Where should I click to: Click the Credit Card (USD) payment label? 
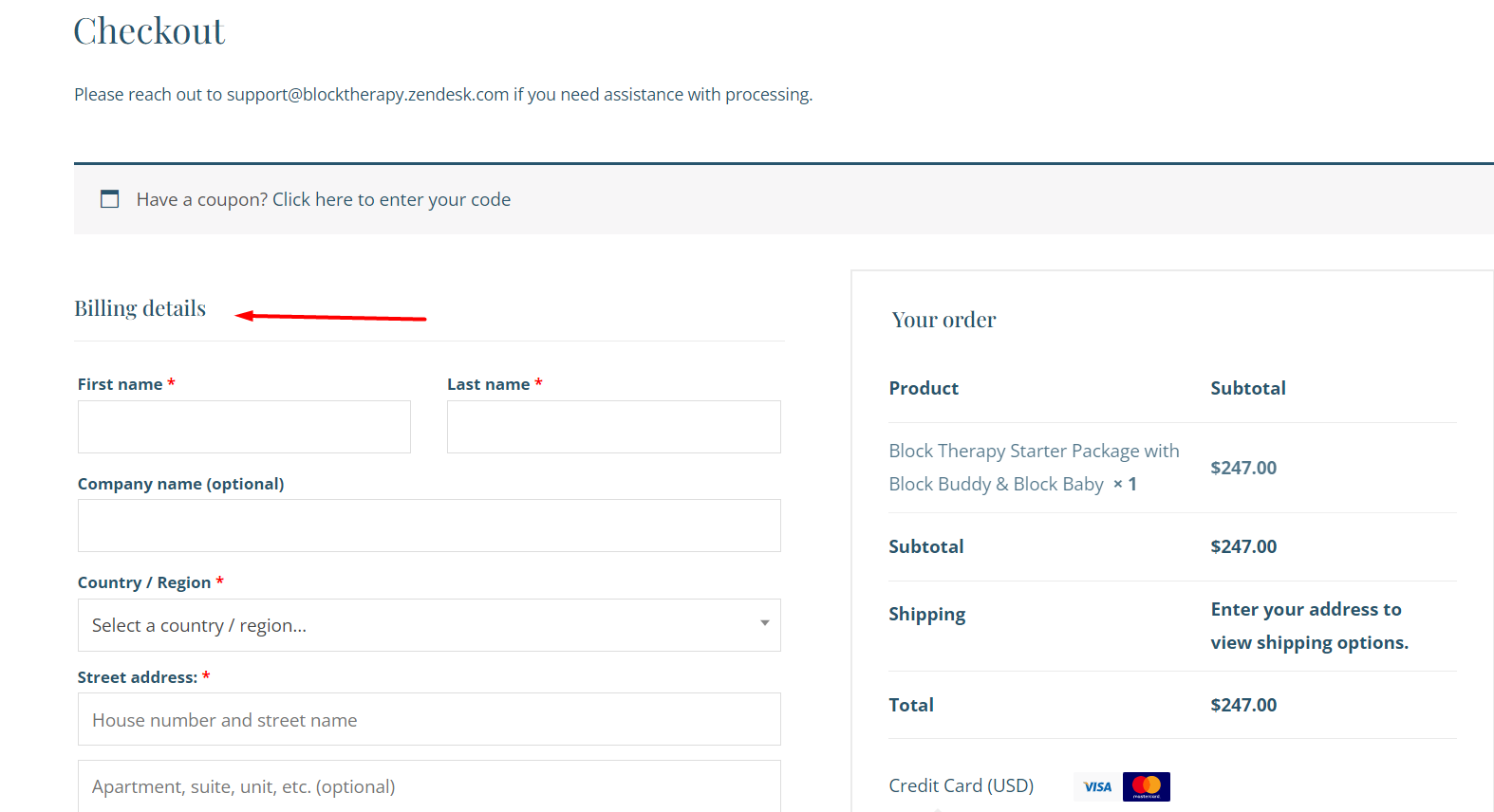961,785
